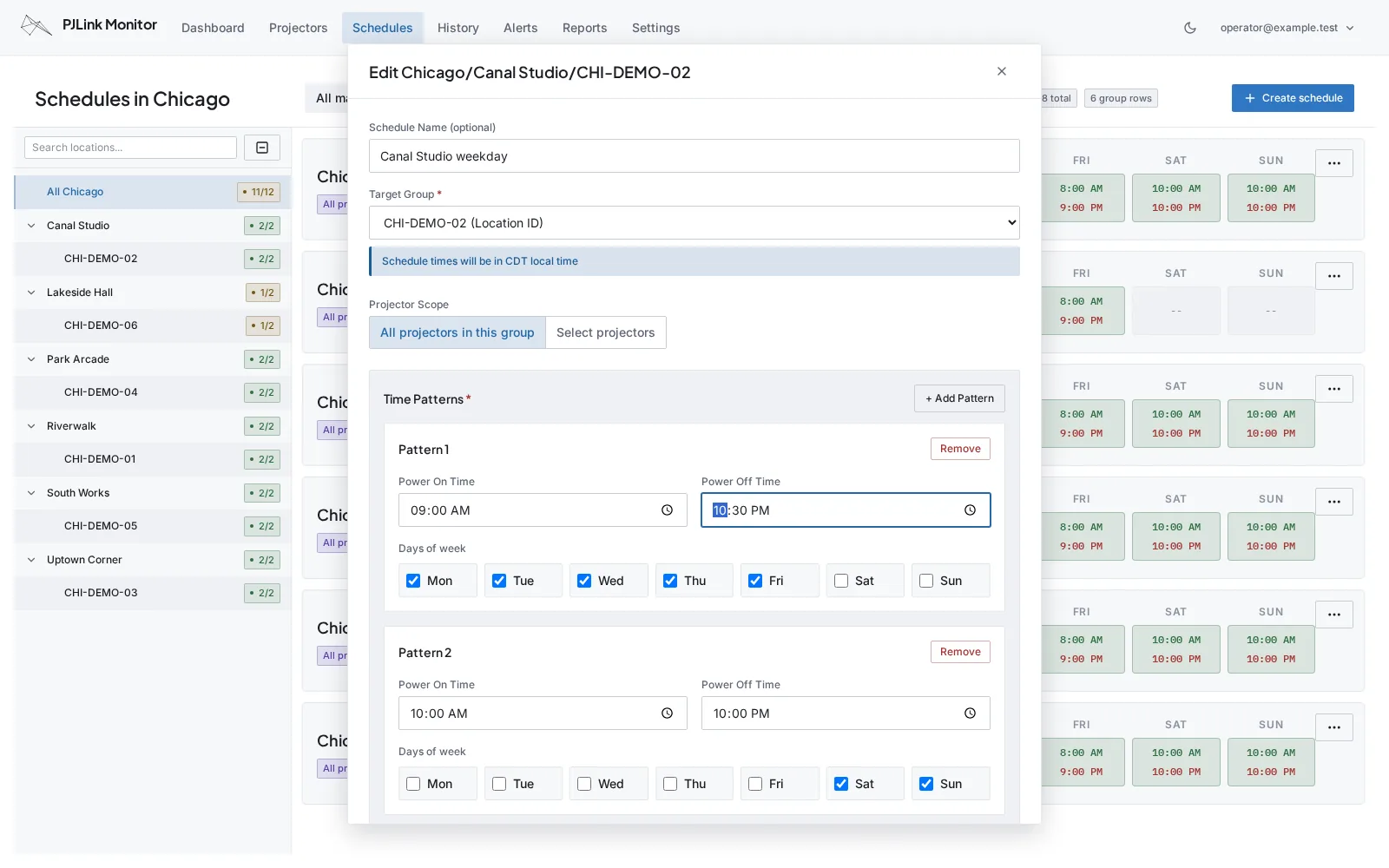Collapse the Lakeside Hall tree node
The height and width of the screenshot is (868, 1389).
tap(31, 293)
